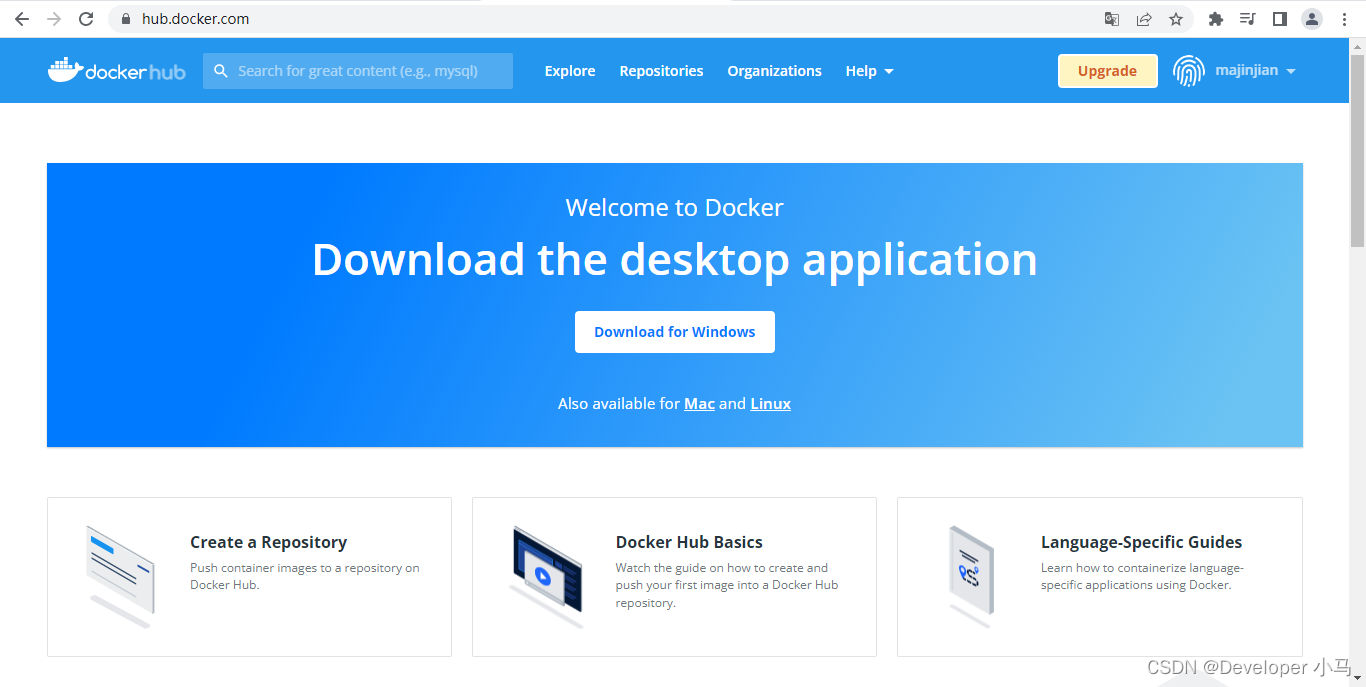Open the Repositories nav item
The height and width of the screenshot is (687, 1366).
661,71
